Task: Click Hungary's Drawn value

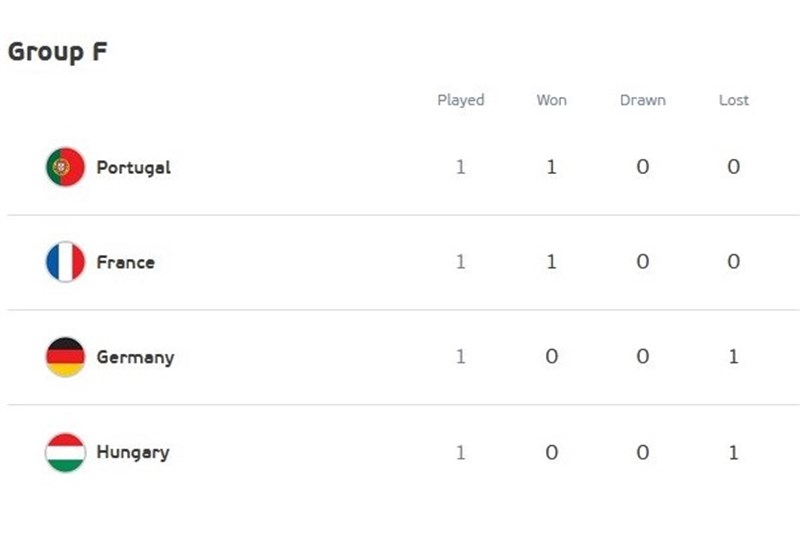Action: tap(642, 452)
